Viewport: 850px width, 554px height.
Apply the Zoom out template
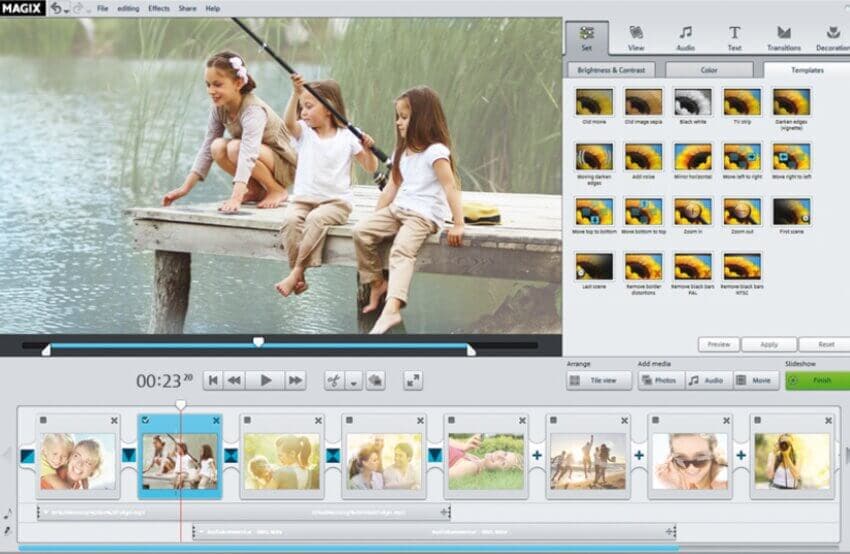point(742,211)
